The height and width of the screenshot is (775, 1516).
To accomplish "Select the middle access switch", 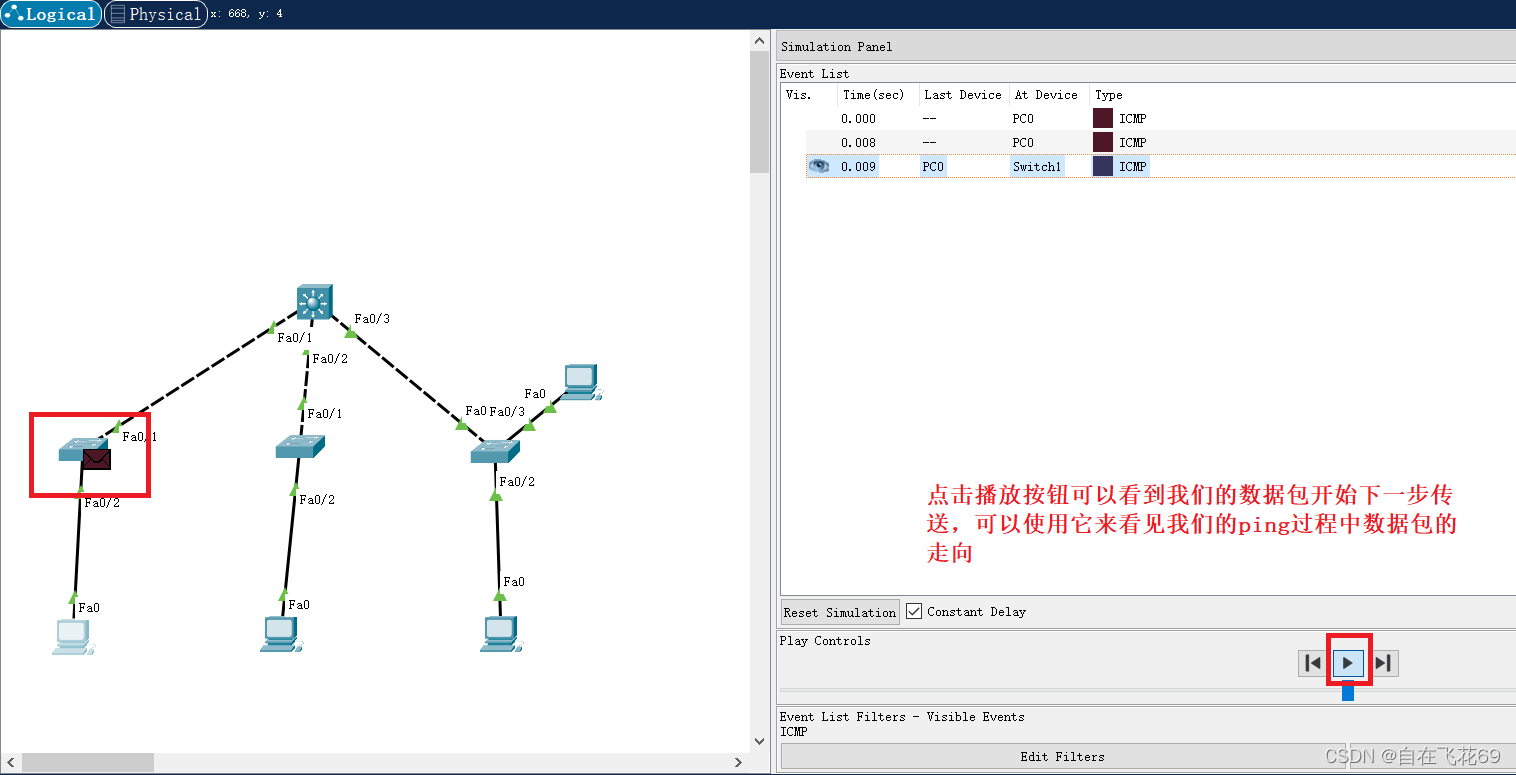I will [x=300, y=447].
